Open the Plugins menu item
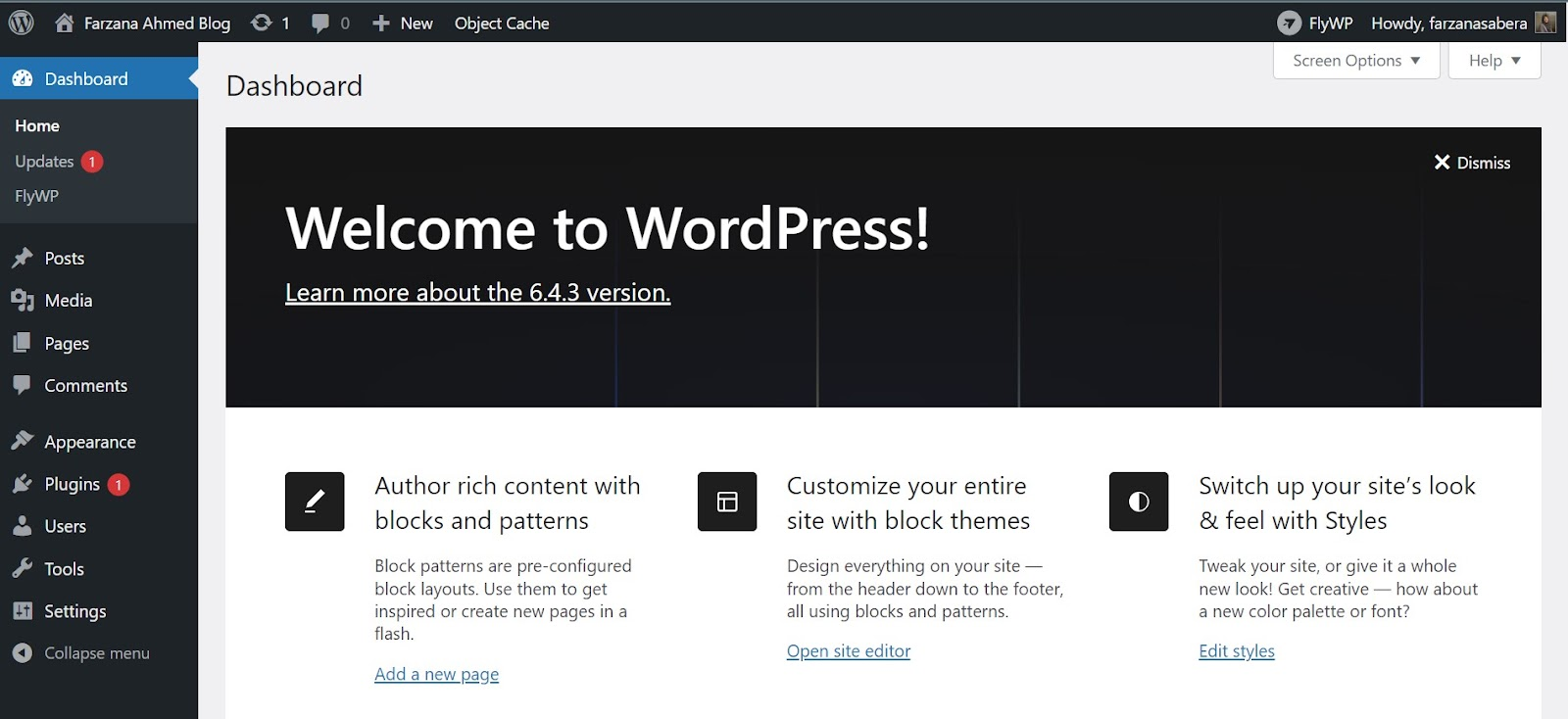Screen dimensions: 1568x719 tap(71, 484)
